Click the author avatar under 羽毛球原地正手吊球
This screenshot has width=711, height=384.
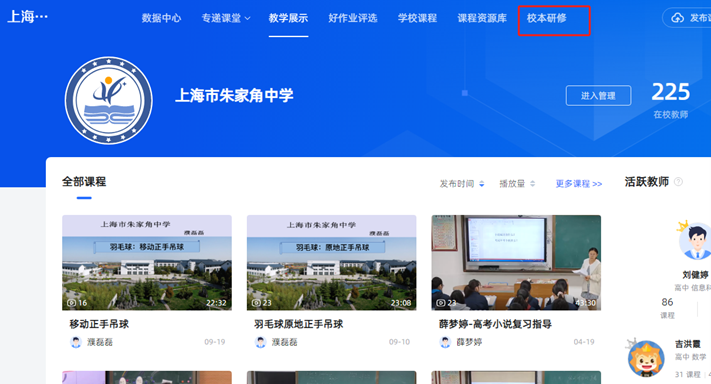(x=260, y=342)
